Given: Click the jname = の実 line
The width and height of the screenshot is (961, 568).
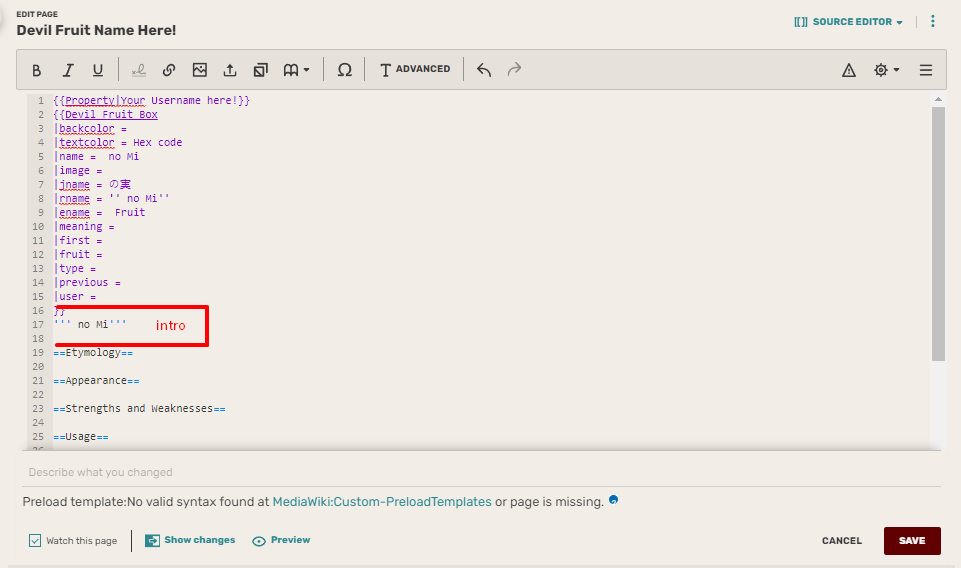Looking at the screenshot, I should 92,184.
